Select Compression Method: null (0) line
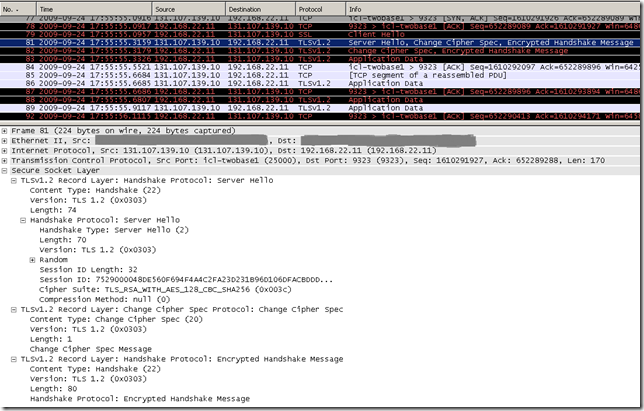The image size is (644, 411). click(104, 299)
